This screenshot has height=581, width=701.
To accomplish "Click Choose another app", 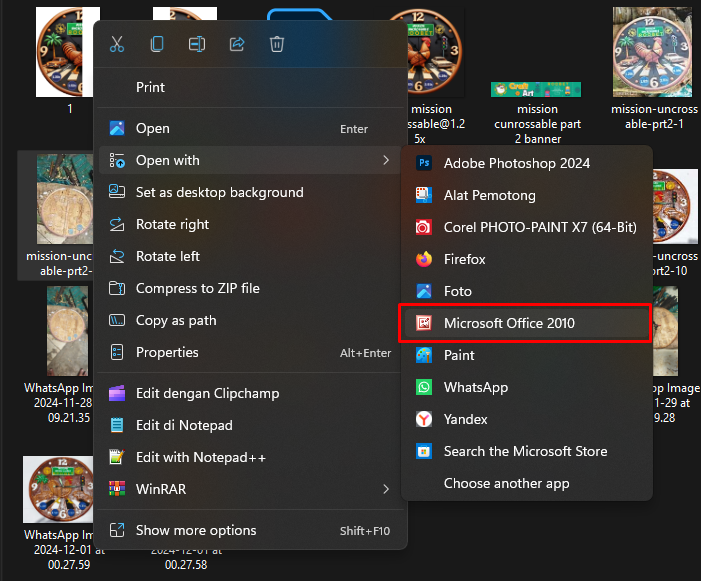I will [527, 483].
